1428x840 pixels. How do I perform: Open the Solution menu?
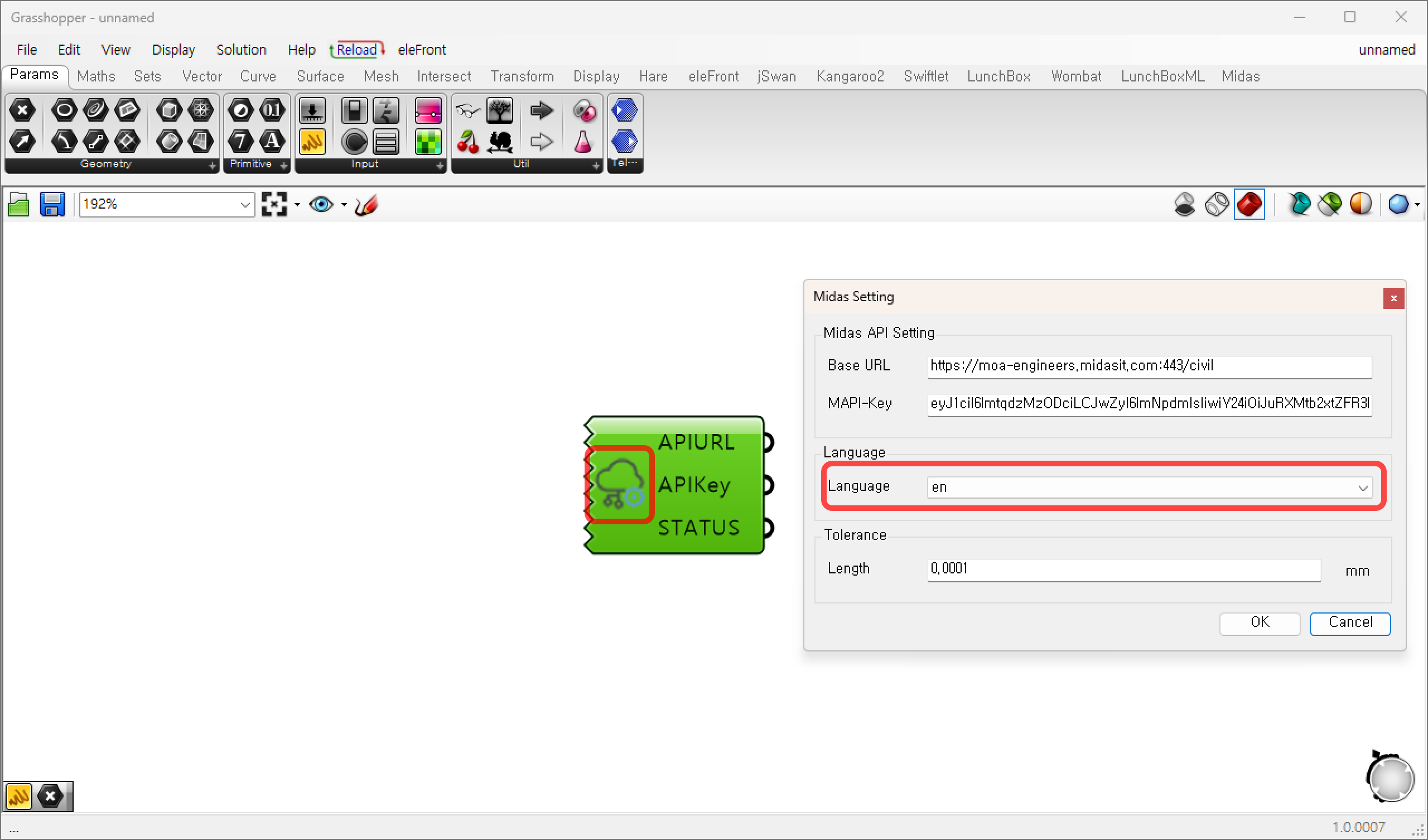[242, 50]
